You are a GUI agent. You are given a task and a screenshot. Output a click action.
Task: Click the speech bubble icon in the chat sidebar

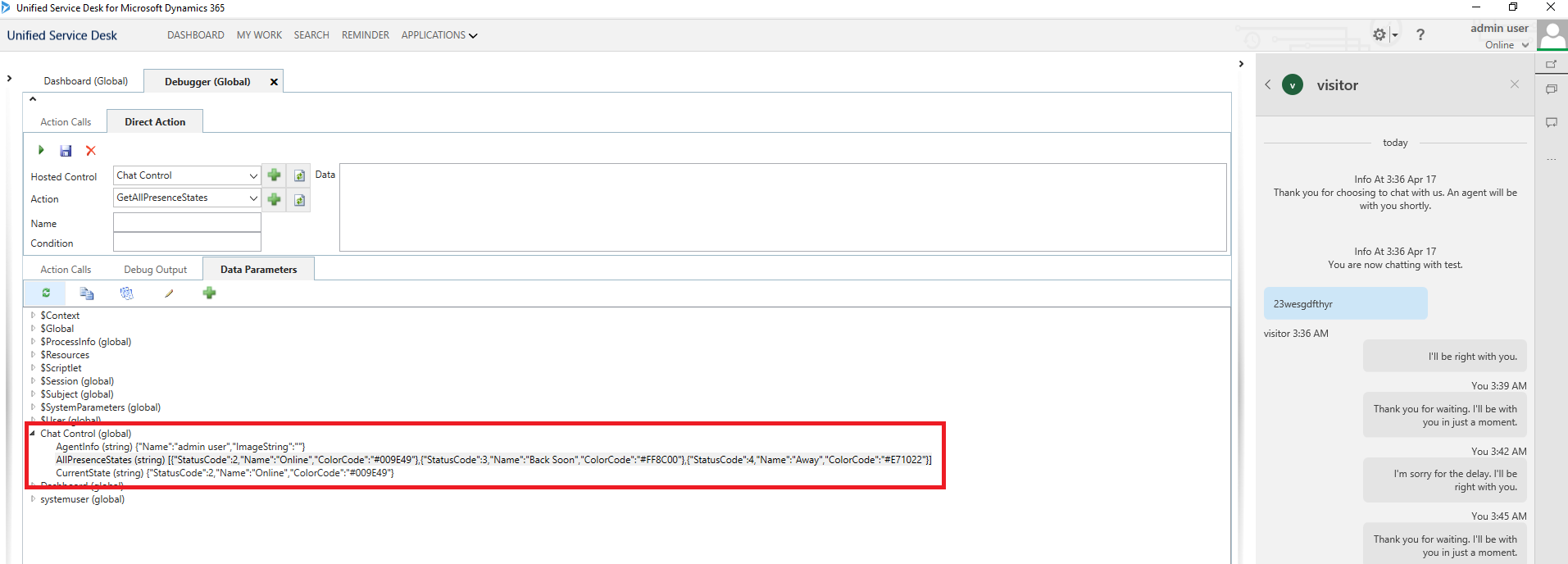[1551, 122]
